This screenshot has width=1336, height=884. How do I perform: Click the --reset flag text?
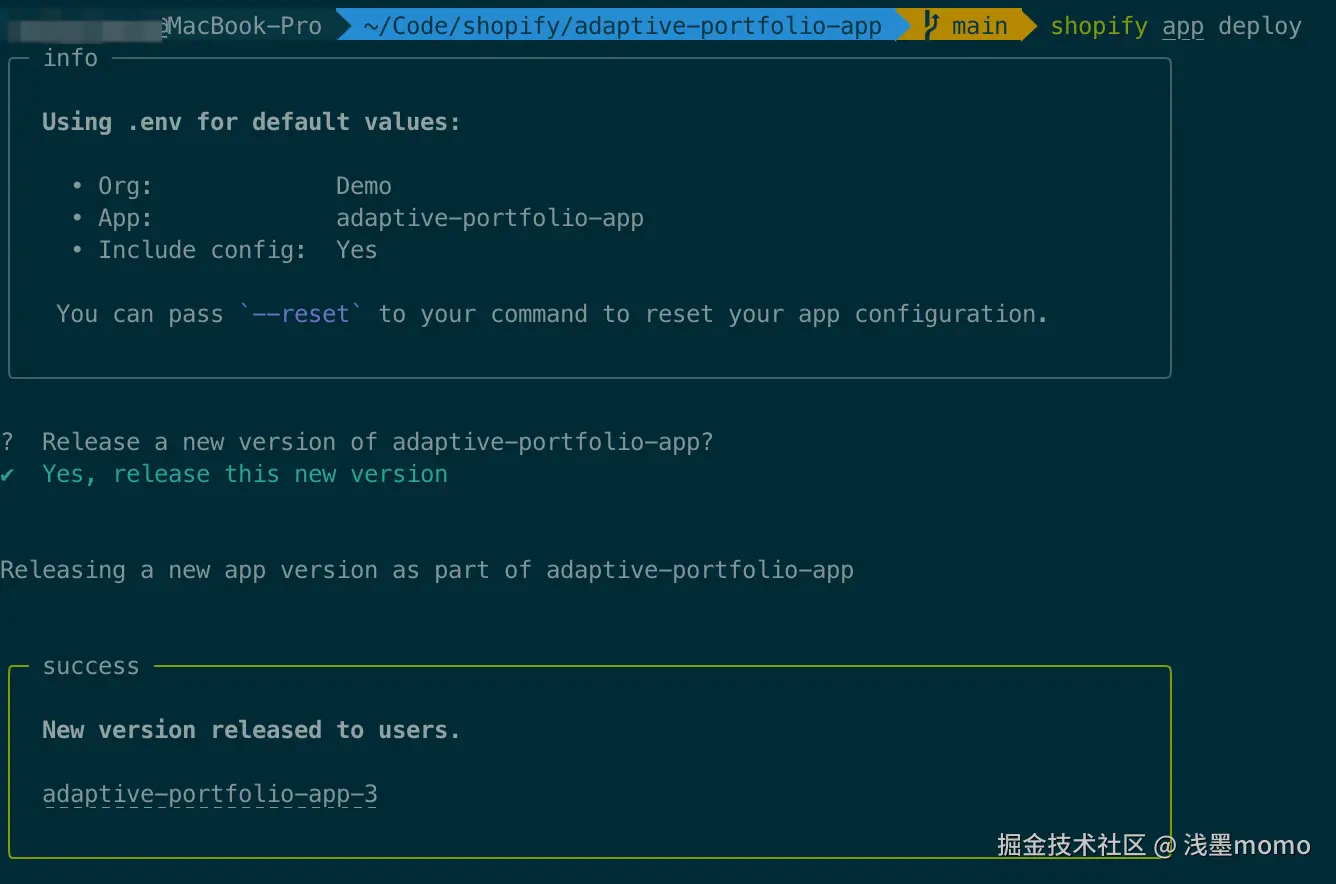[301, 314]
